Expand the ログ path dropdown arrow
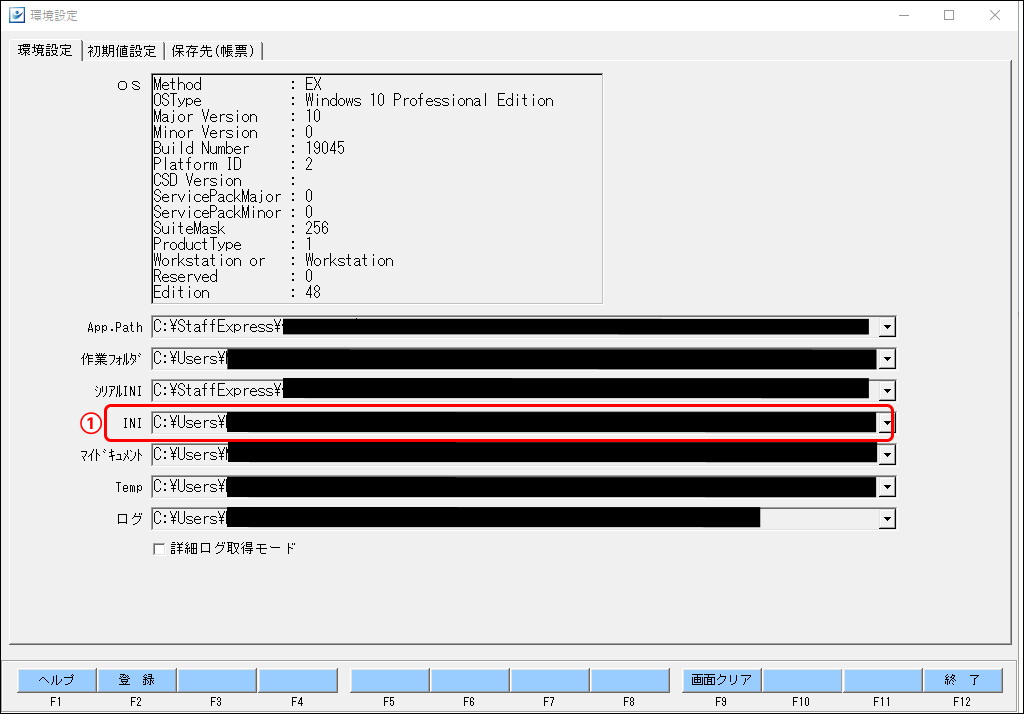This screenshot has height=714, width=1024. 887,519
